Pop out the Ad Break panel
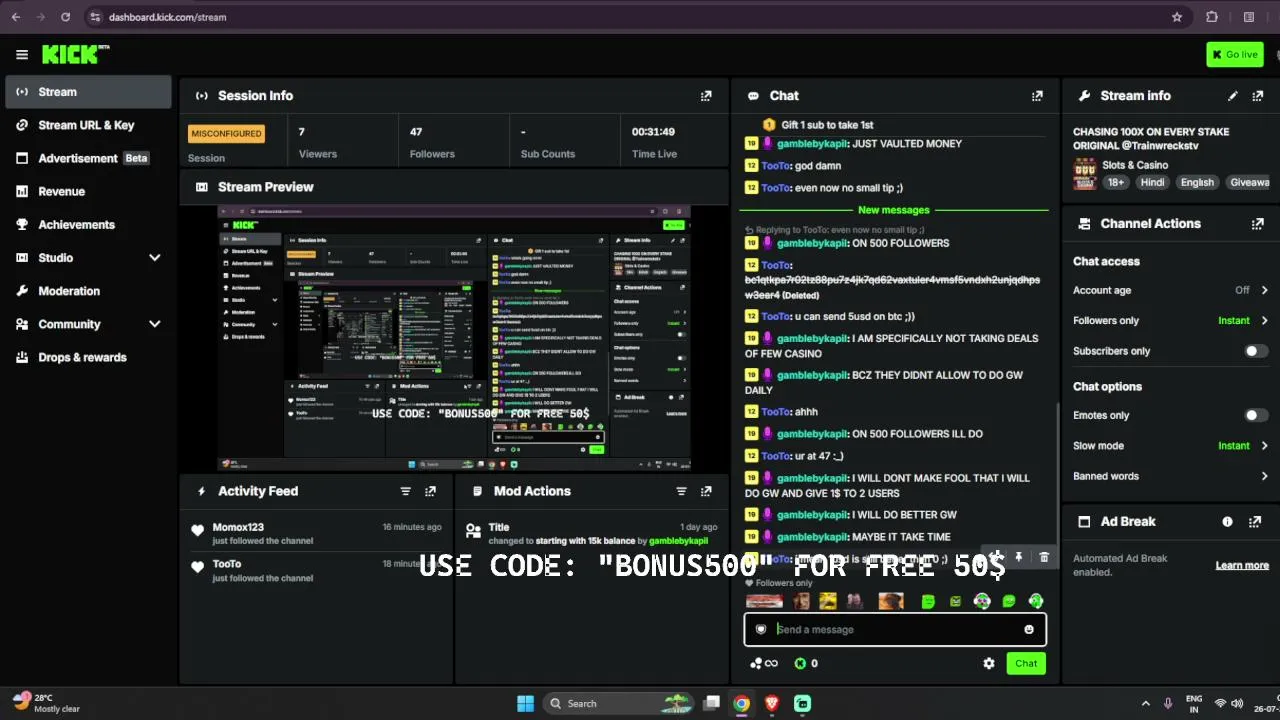The width and height of the screenshot is (1280, 720). click(1257, 522)
